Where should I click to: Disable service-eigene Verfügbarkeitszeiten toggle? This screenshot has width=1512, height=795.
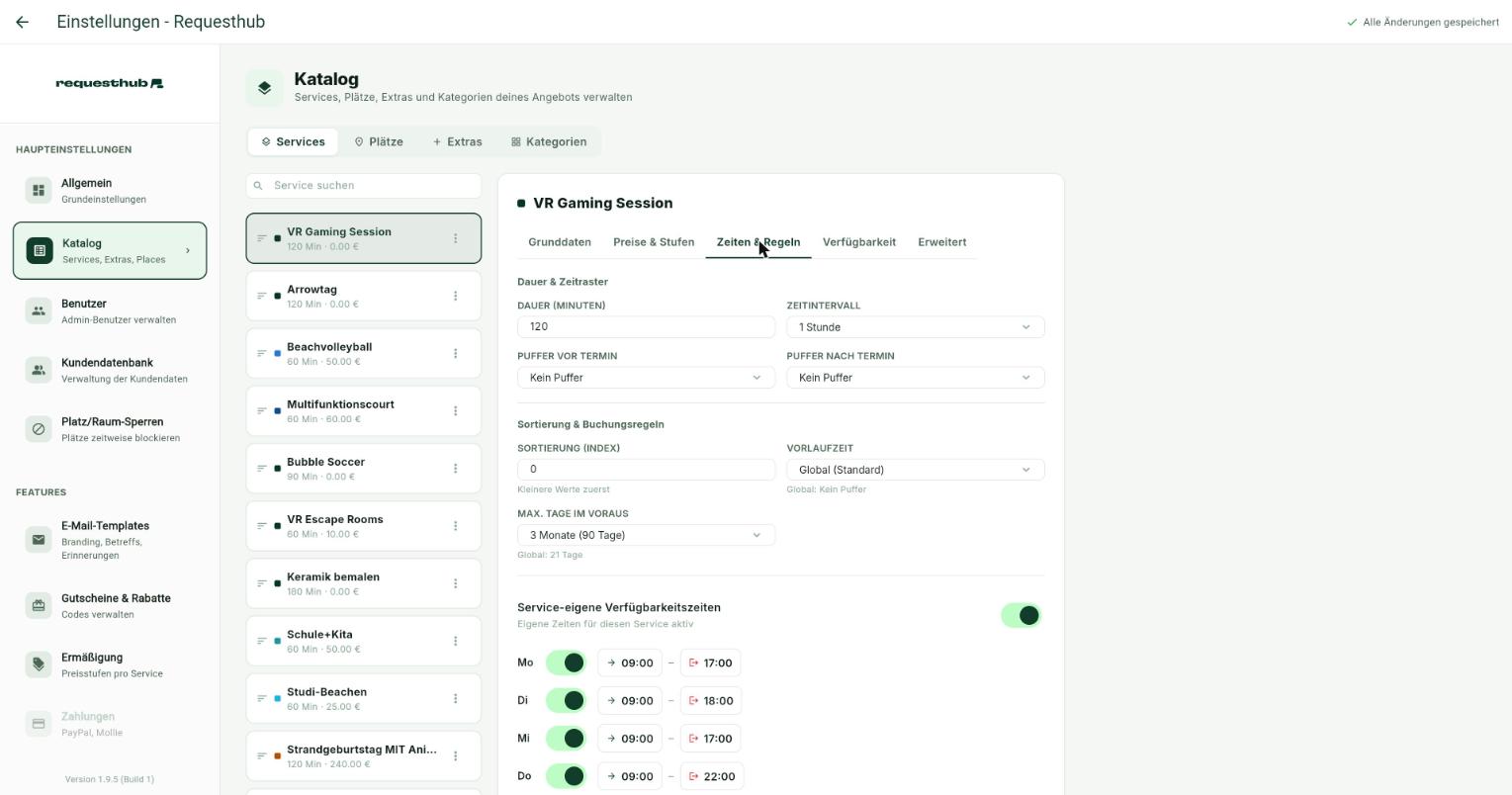coord(1022,615)
